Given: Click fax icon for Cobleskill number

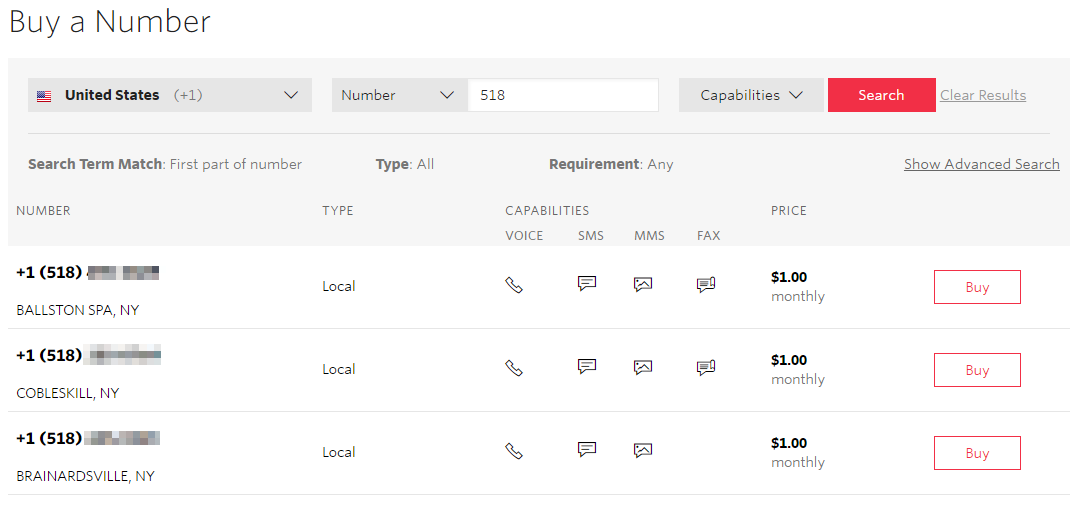Looking at the screenshot, I should click(706, 368).
